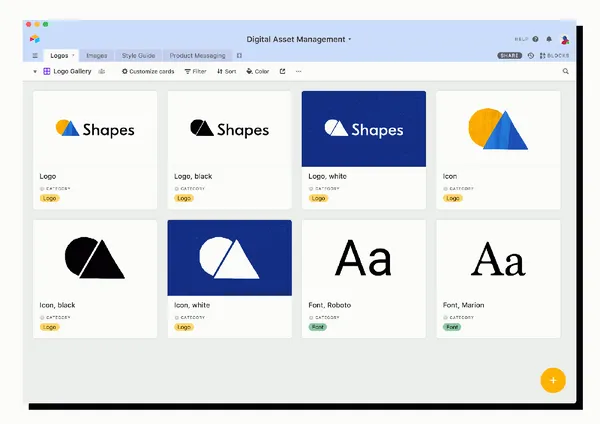The height and width of the screenshot is (424, 600).
Task: Open the Logos tab dropdown arrow
Action: (73, 55)
